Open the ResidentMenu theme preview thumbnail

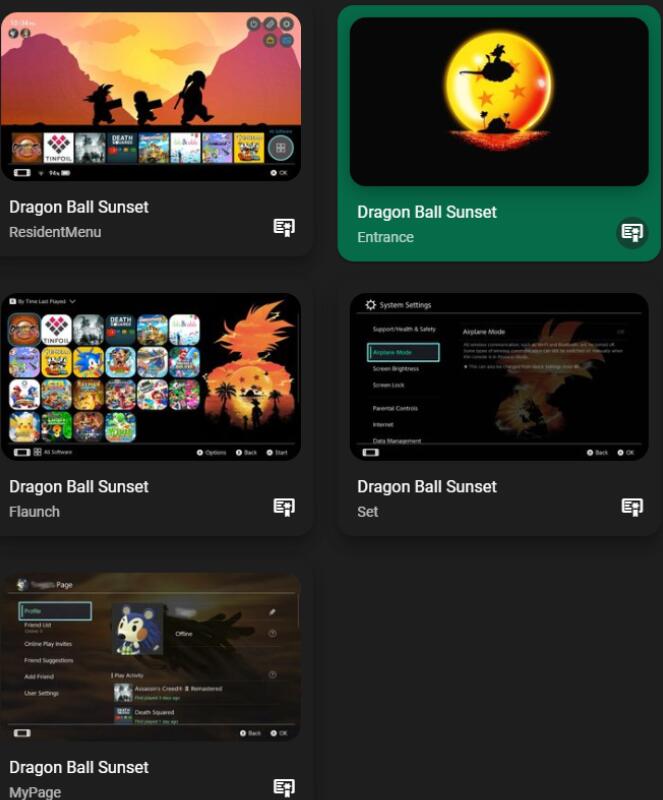click(151, 96)
